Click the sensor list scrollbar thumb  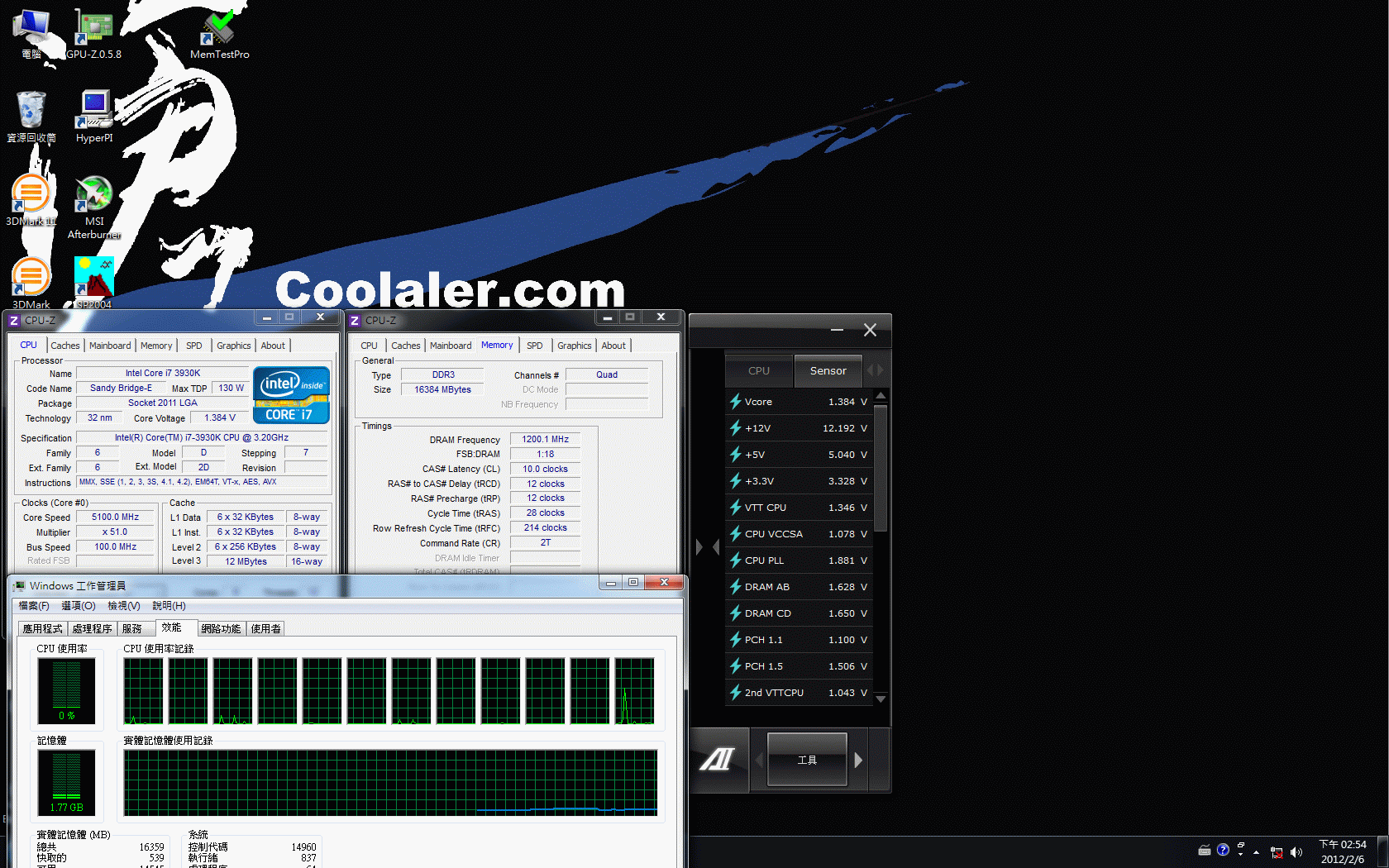[881, 467]
